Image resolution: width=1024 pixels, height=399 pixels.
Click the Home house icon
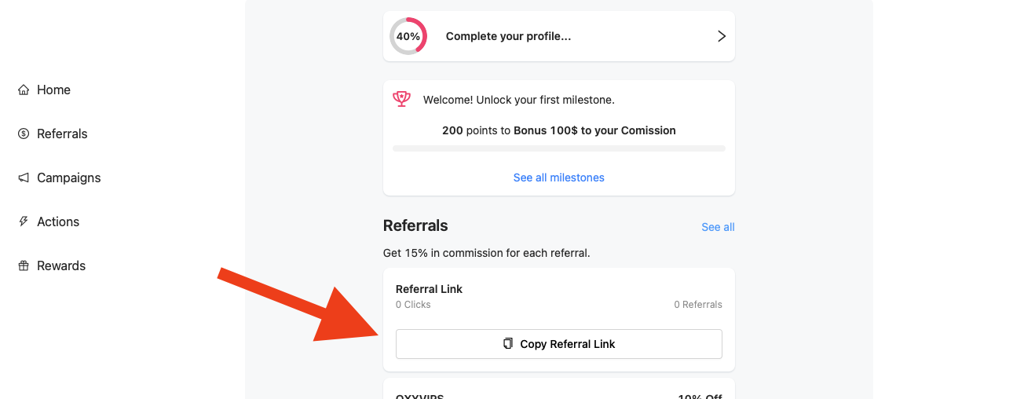point(24,89)
